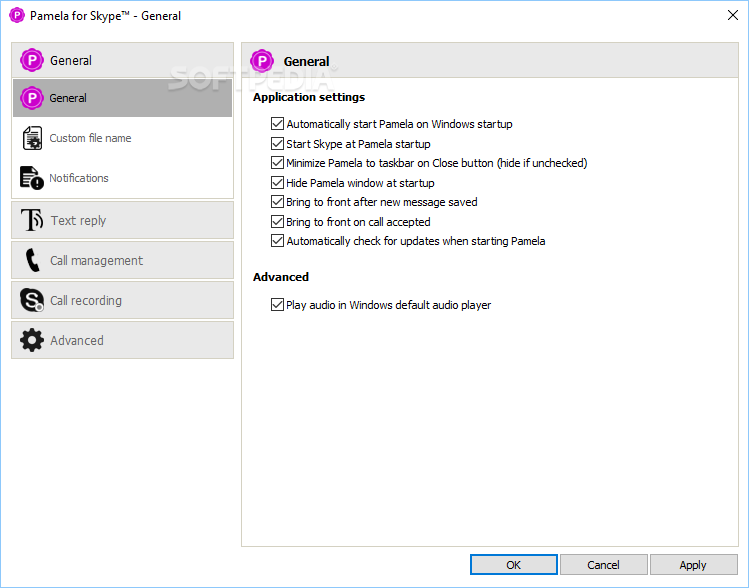
Task: Click OK to confirm settings
Action: tap(514, 565)
